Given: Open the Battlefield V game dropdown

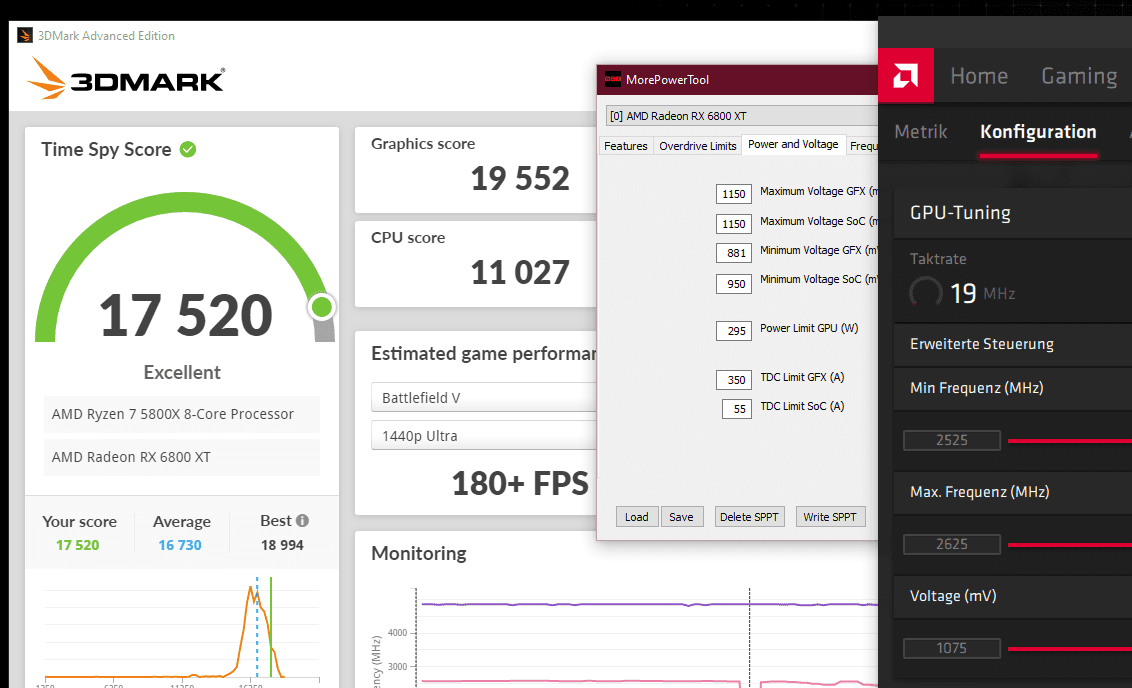Looking at the screenshot, I should [484, 398].
